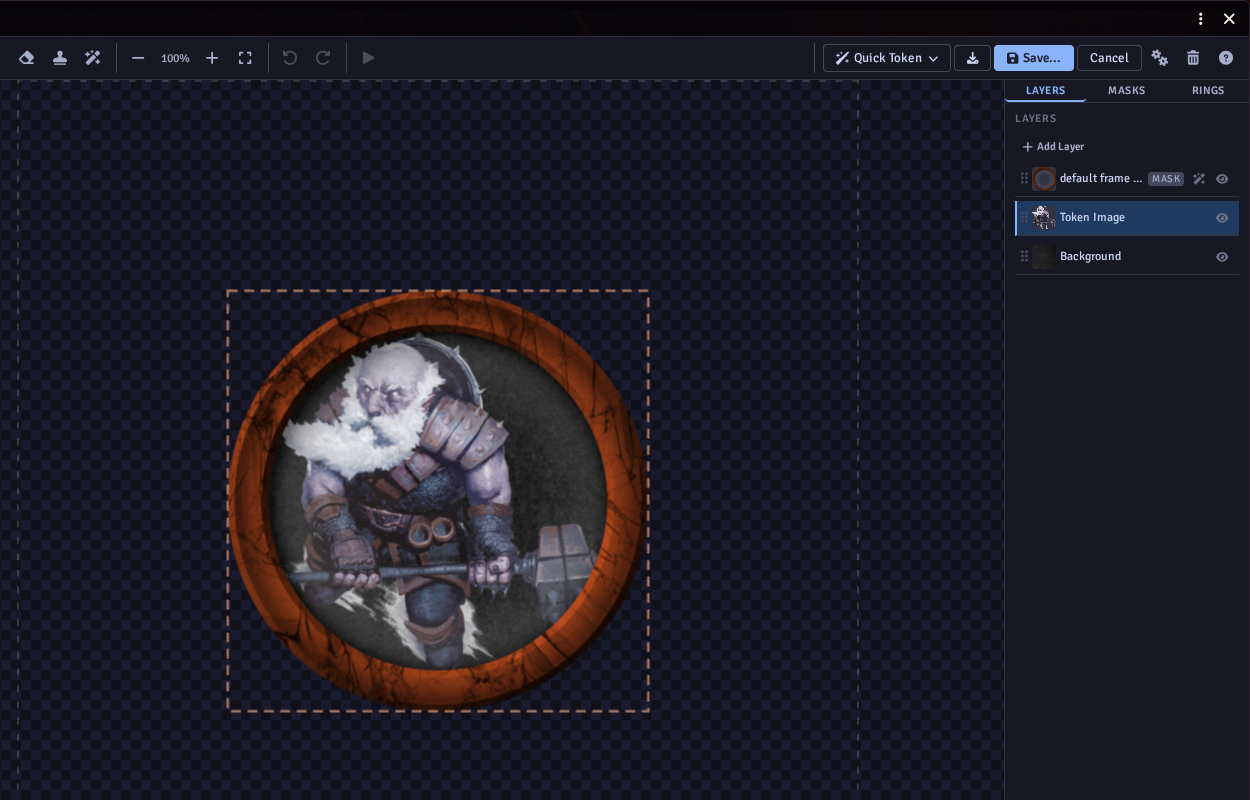Click the trash can delete icon
The image size is (1250, 800).
click(1193, 58)
